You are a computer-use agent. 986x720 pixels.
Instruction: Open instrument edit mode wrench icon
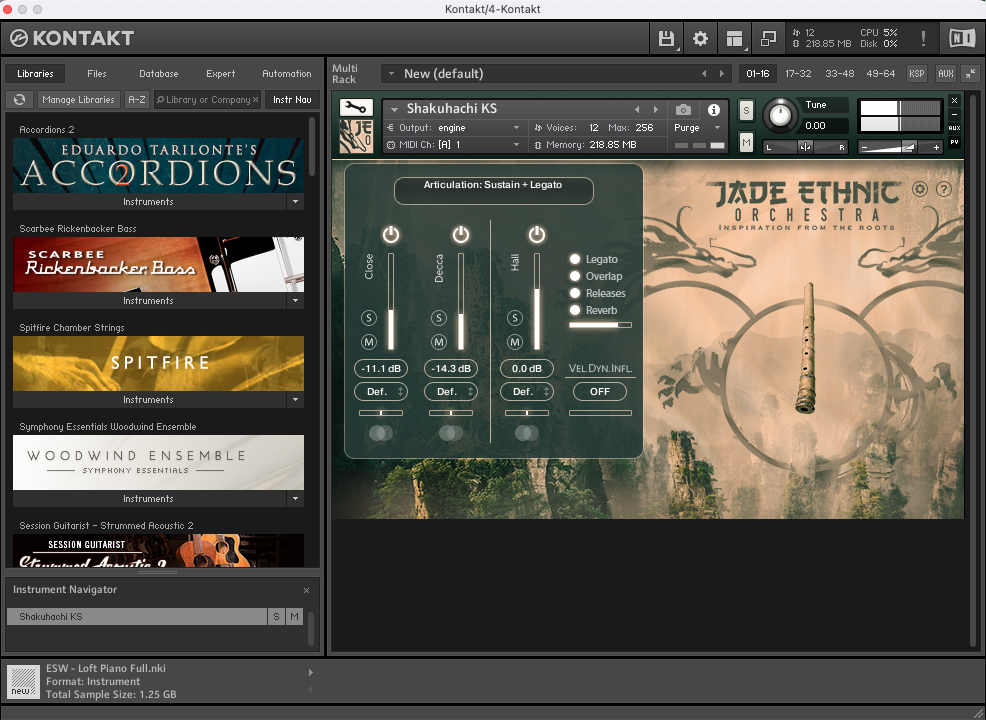(x=356, y=108)
